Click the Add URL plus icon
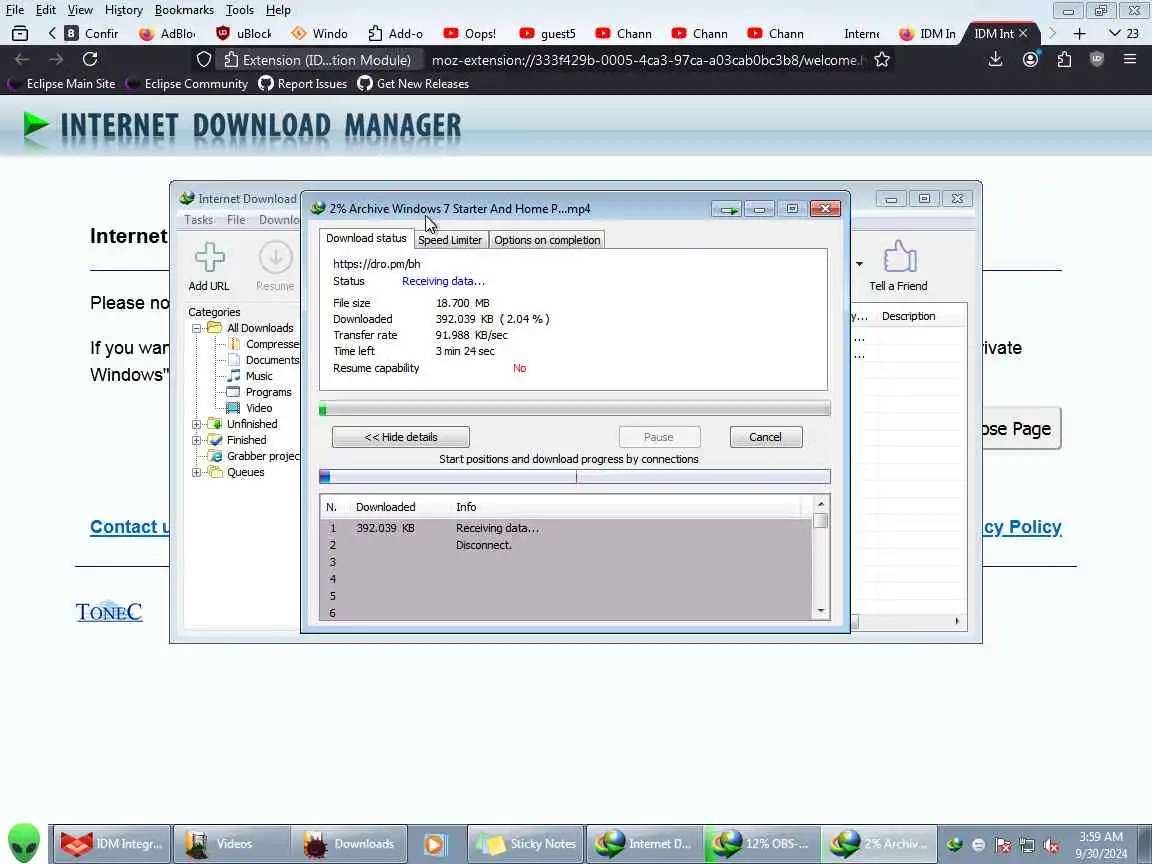Image resolution: width=1152 pixels, height=864 pixels. (x=209, y=258)
